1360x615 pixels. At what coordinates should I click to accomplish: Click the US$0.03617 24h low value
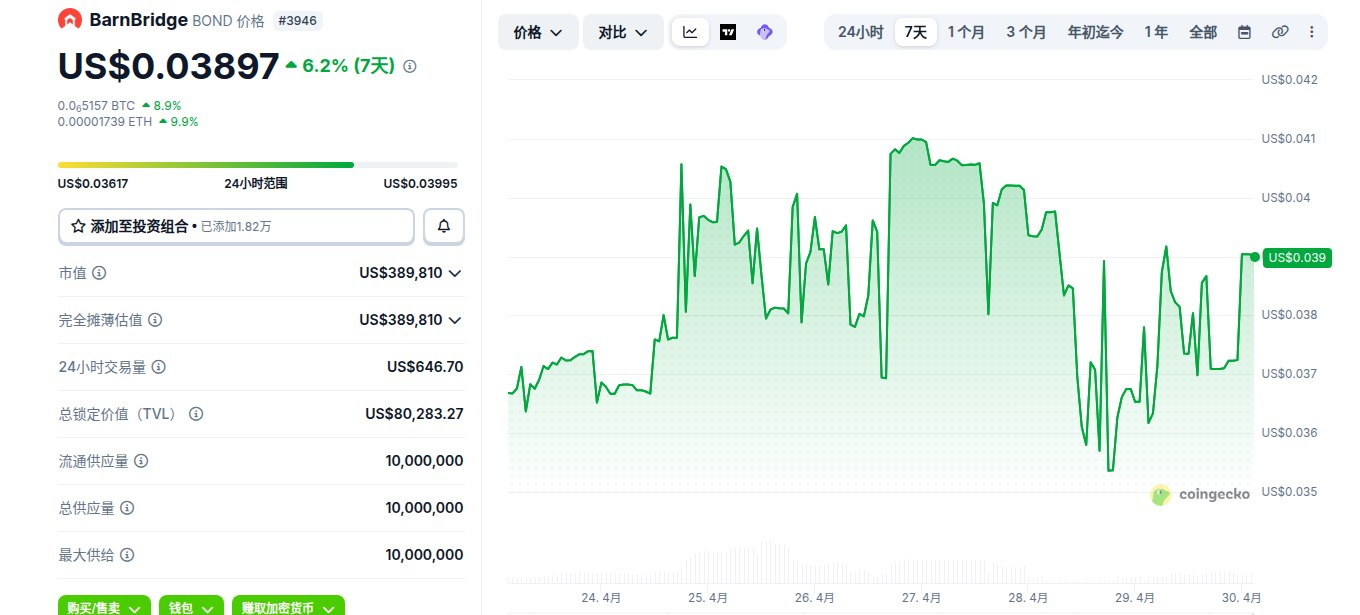pos(93,184)
